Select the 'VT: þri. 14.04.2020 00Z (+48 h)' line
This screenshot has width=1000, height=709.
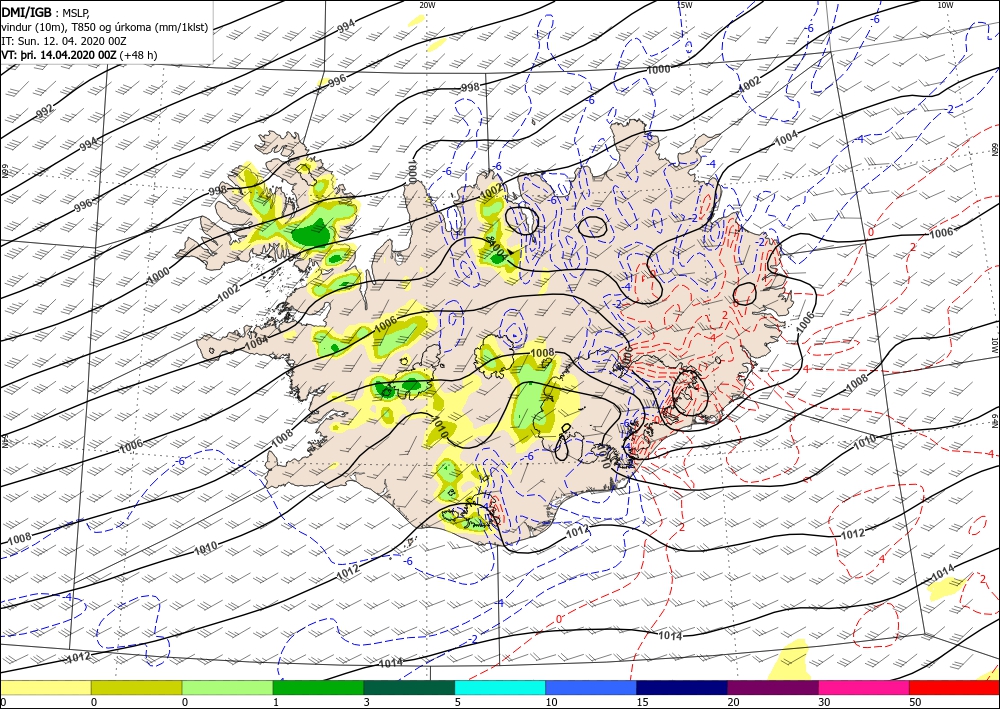79,55
